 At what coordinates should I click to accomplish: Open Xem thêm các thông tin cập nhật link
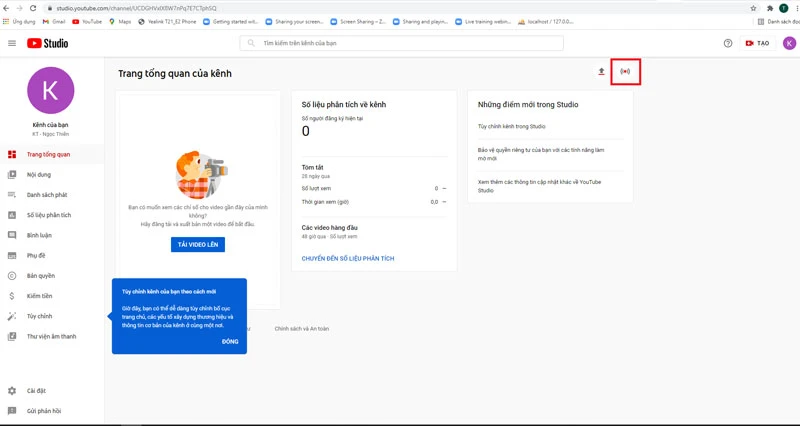(539, 186)
